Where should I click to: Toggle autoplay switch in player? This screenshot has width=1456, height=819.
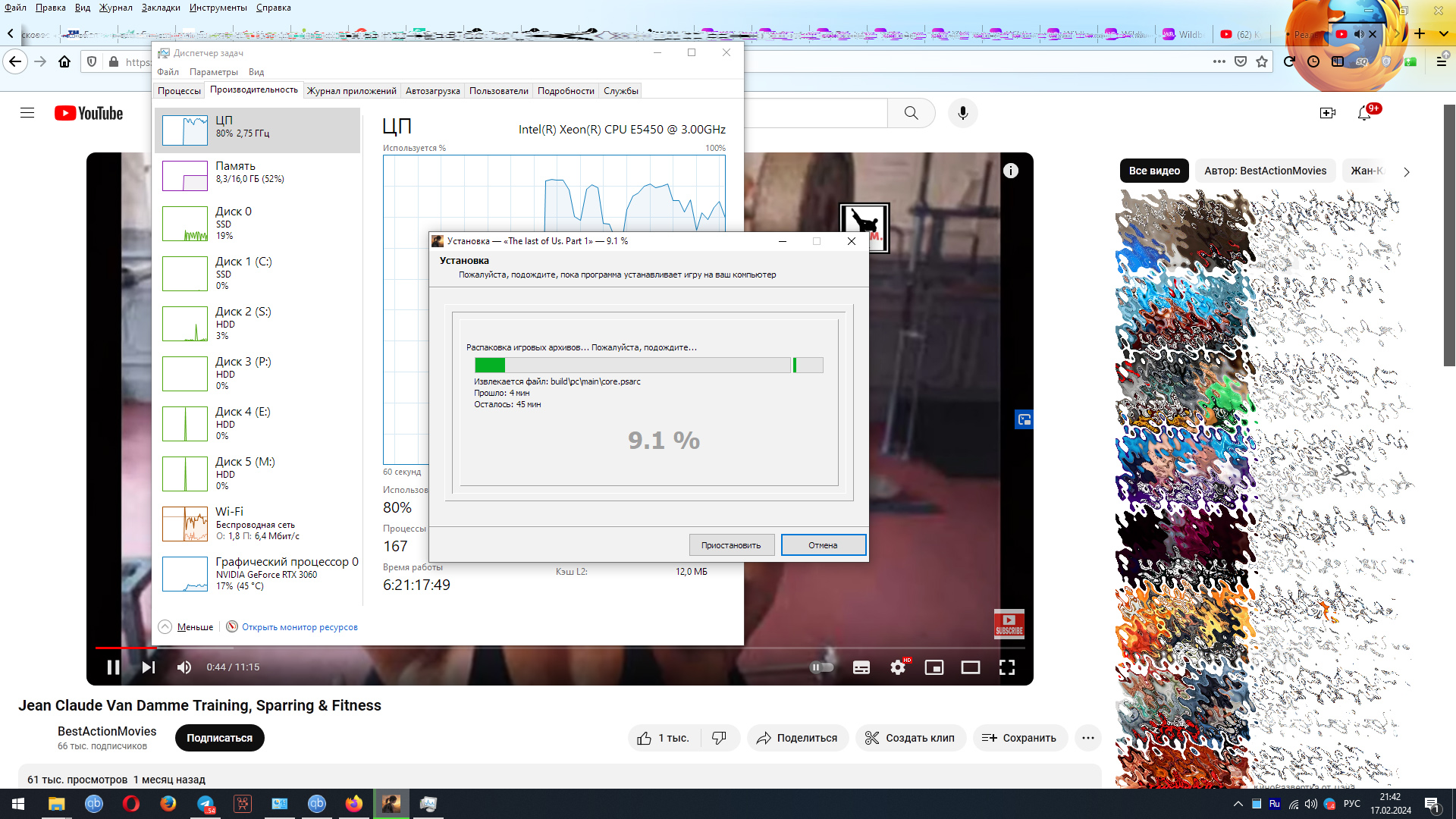point(822,667)
